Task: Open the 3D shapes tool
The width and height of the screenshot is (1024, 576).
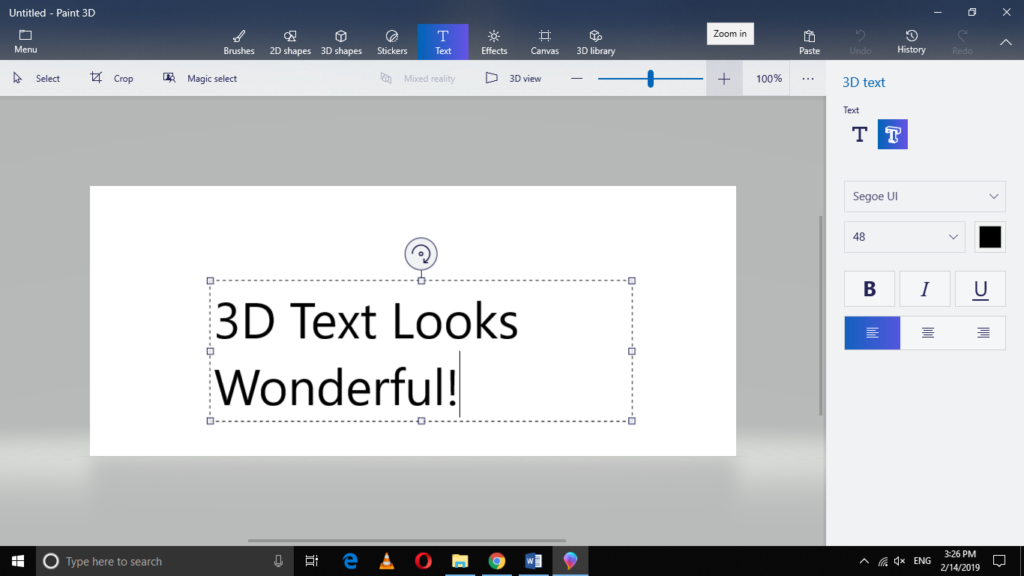Action: (341, 42)
